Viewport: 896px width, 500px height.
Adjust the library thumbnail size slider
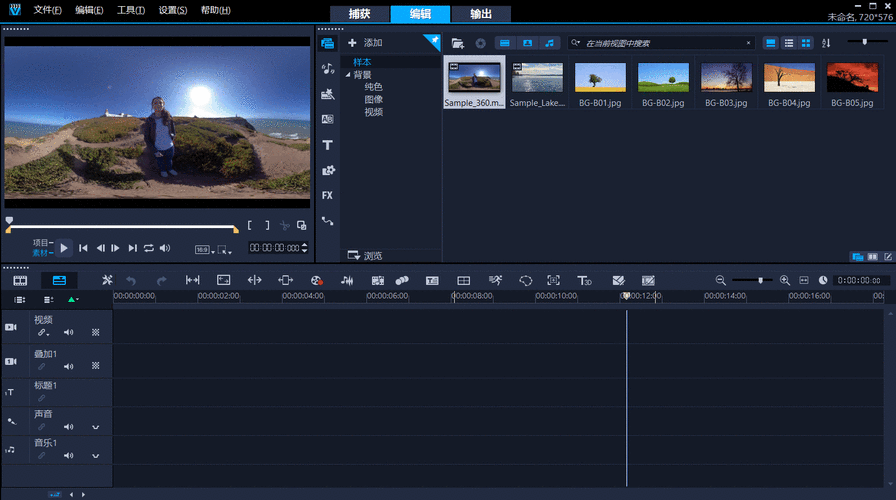(x=865, y=42)
